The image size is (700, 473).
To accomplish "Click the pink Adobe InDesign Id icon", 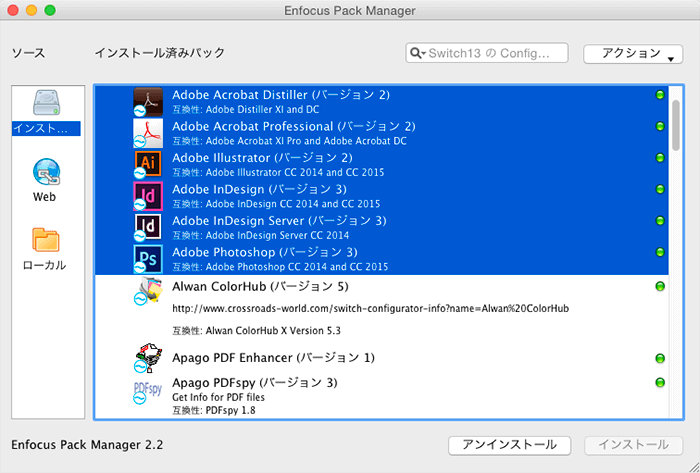I will coord(148,196).
